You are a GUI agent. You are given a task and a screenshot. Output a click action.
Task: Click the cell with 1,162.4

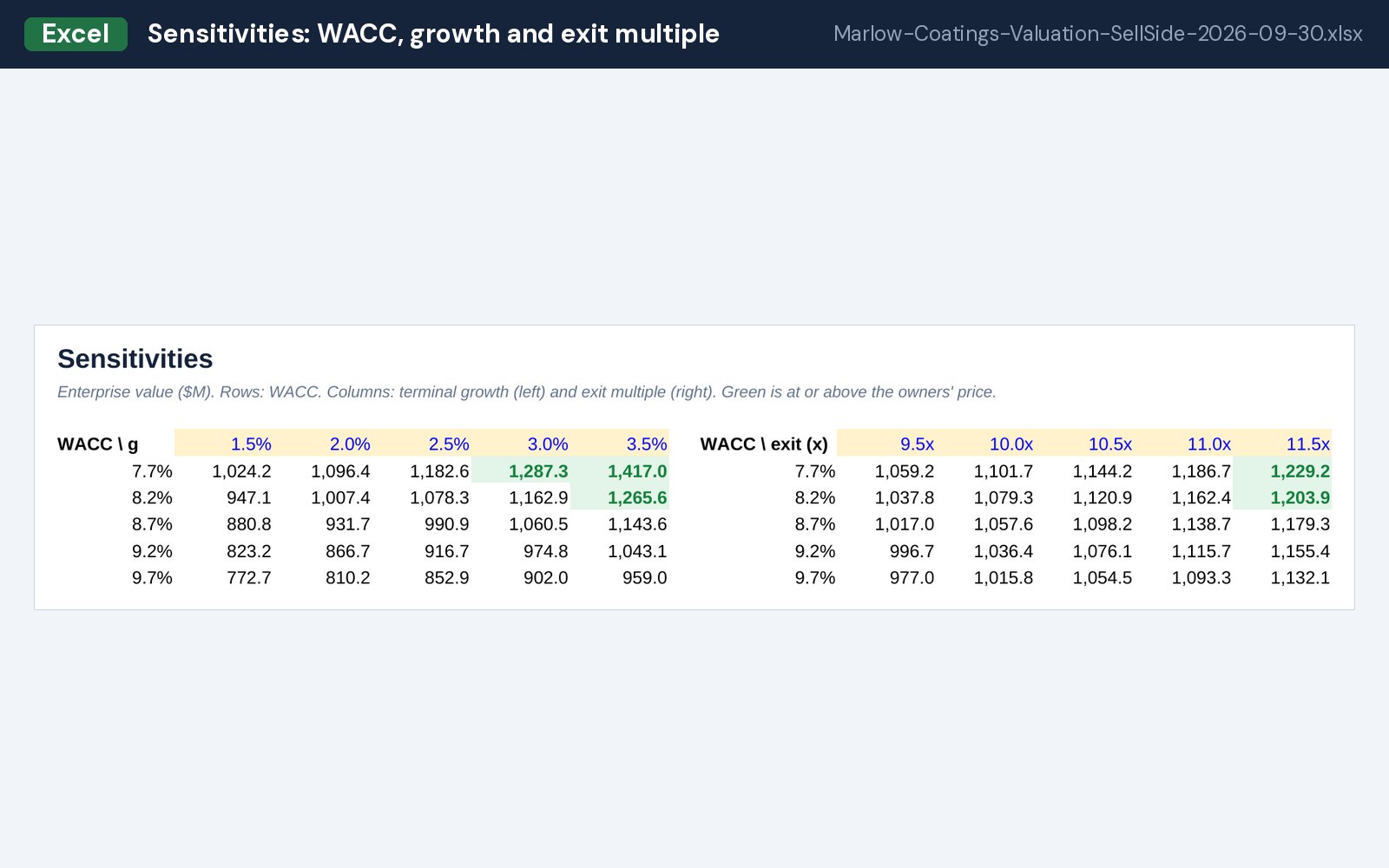(1201, 498)
